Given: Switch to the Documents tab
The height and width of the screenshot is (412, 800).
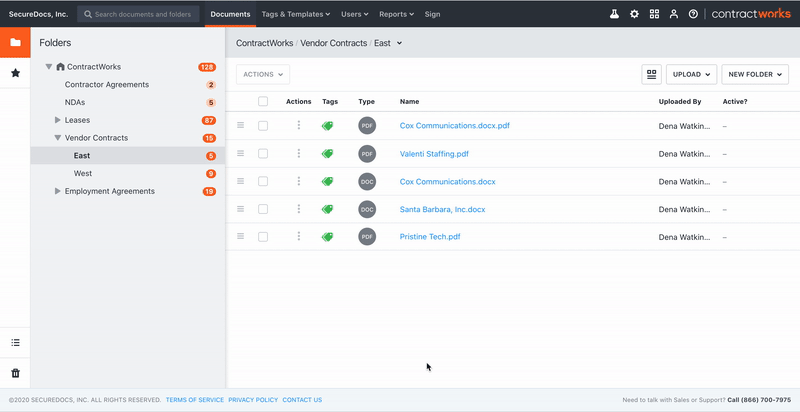Looking at the screenshot, I should pyautogui.click(x=230, y=14).
